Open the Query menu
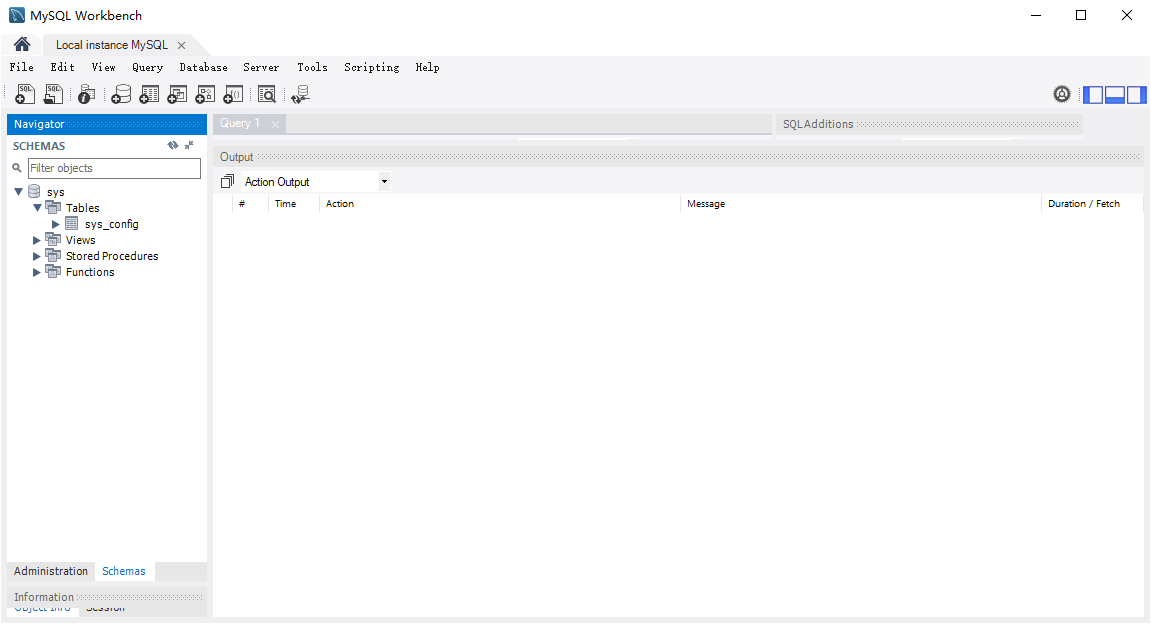 click(x=147, y=67)
